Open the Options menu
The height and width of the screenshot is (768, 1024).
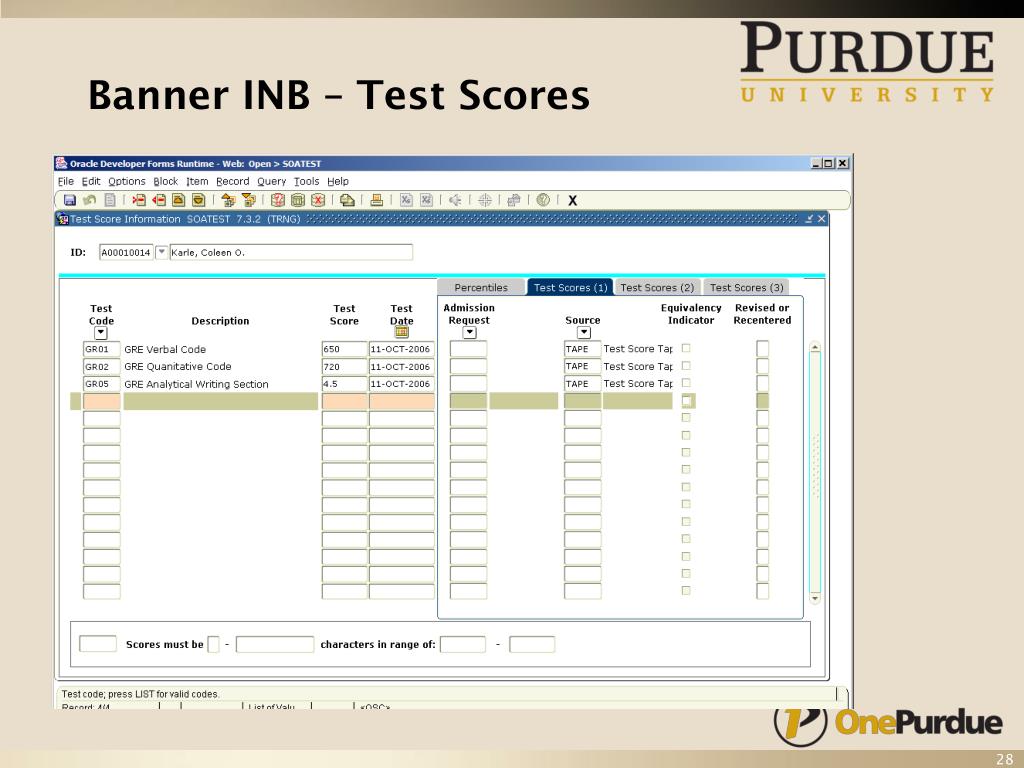click(x=127, y=182)
